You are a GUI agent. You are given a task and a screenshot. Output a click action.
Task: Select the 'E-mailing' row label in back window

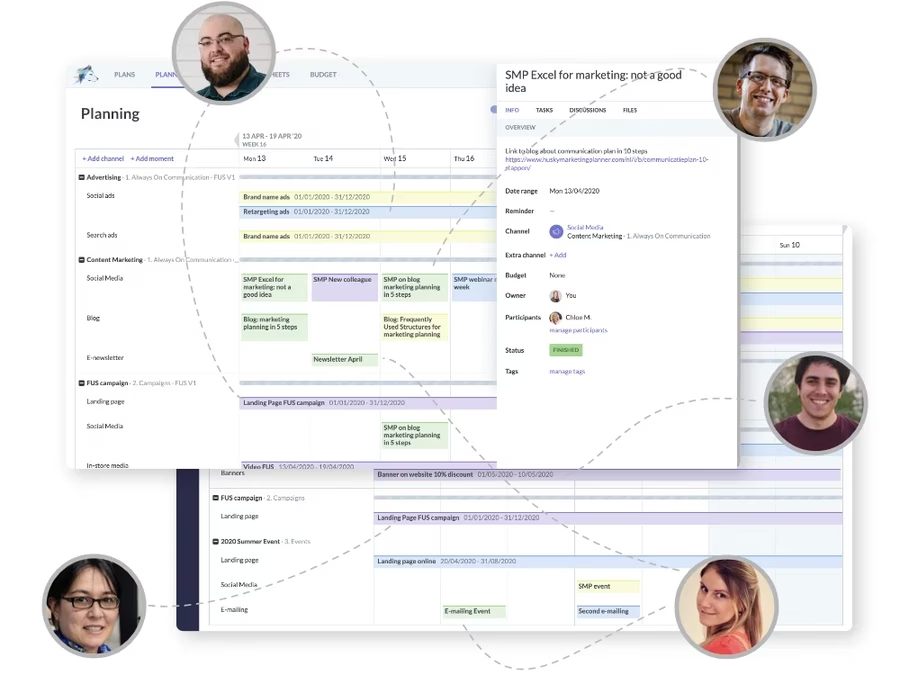[x=234, y=610]
